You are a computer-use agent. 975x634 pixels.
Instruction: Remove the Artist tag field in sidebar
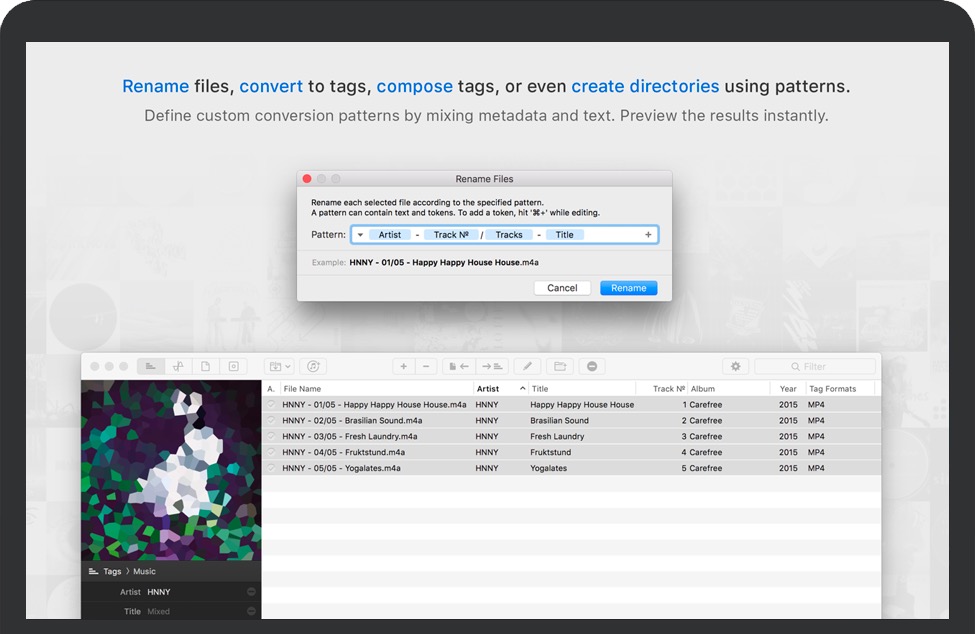[251, 592]
